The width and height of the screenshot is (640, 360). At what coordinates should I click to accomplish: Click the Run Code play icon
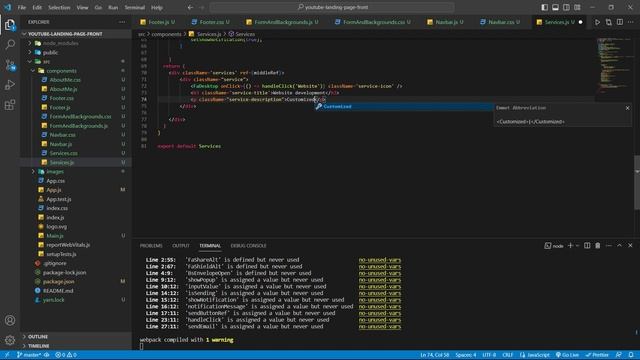[597, 22]
